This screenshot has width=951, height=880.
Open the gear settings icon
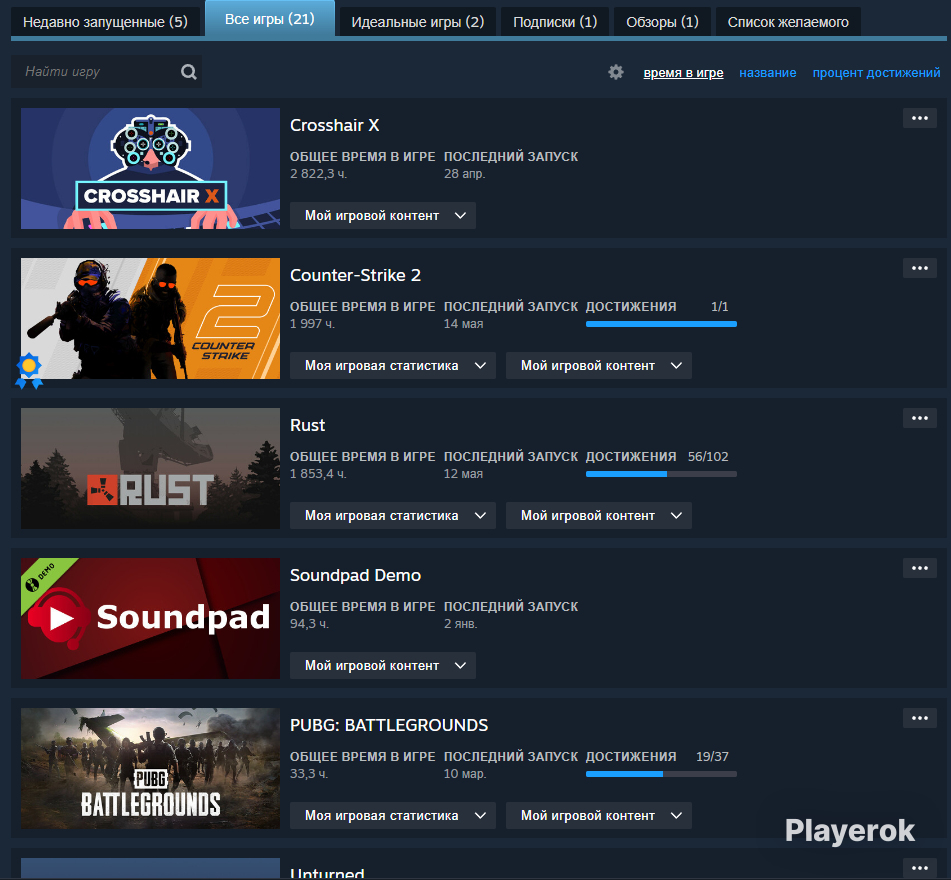click(x=616, y=72)
